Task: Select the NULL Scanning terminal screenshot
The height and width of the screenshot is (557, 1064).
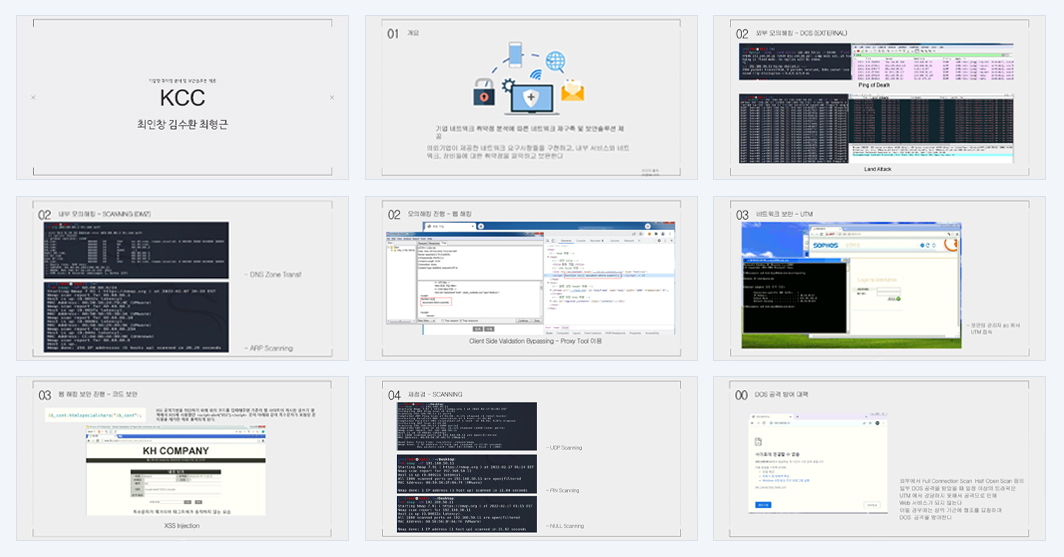Action: tap(467, 514)
